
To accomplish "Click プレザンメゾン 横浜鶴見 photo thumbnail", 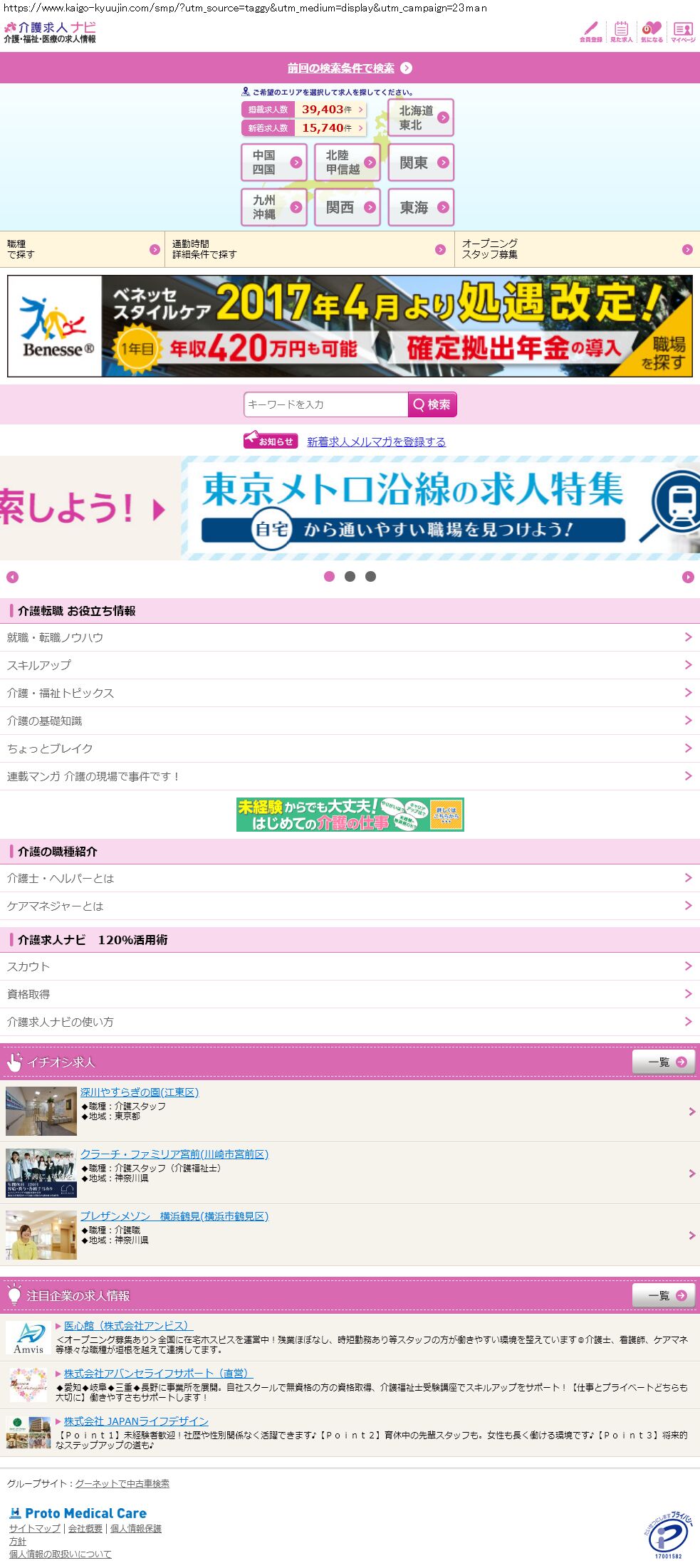I will click(x=41, y=1235).
